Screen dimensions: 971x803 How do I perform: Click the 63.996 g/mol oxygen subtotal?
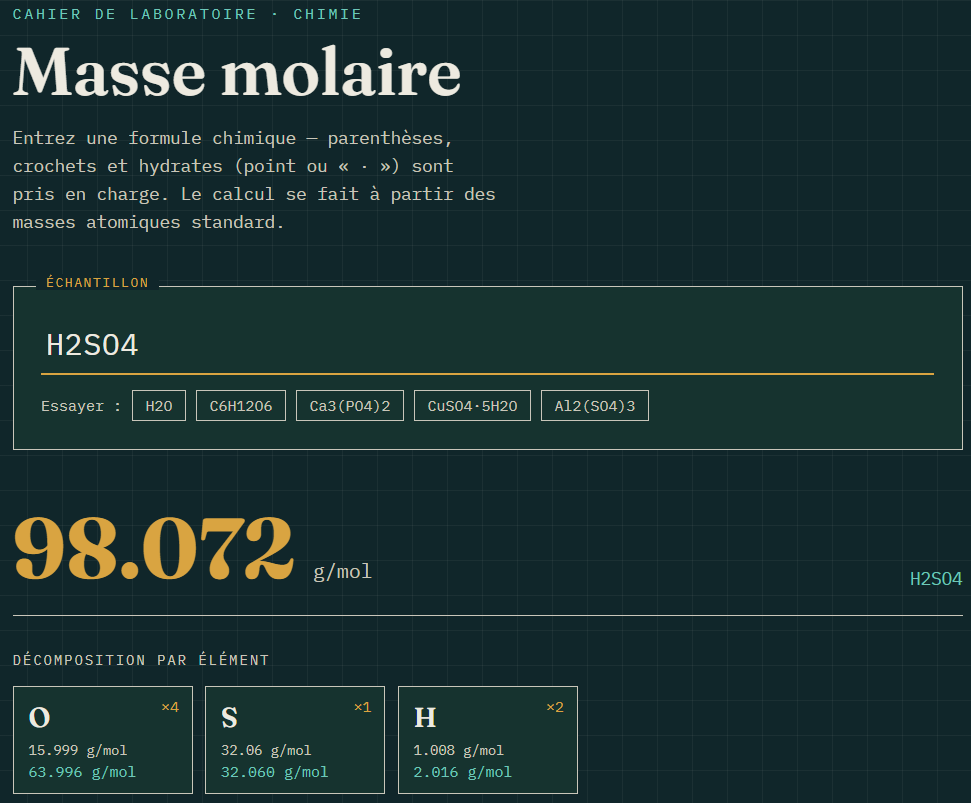point(82,772)
